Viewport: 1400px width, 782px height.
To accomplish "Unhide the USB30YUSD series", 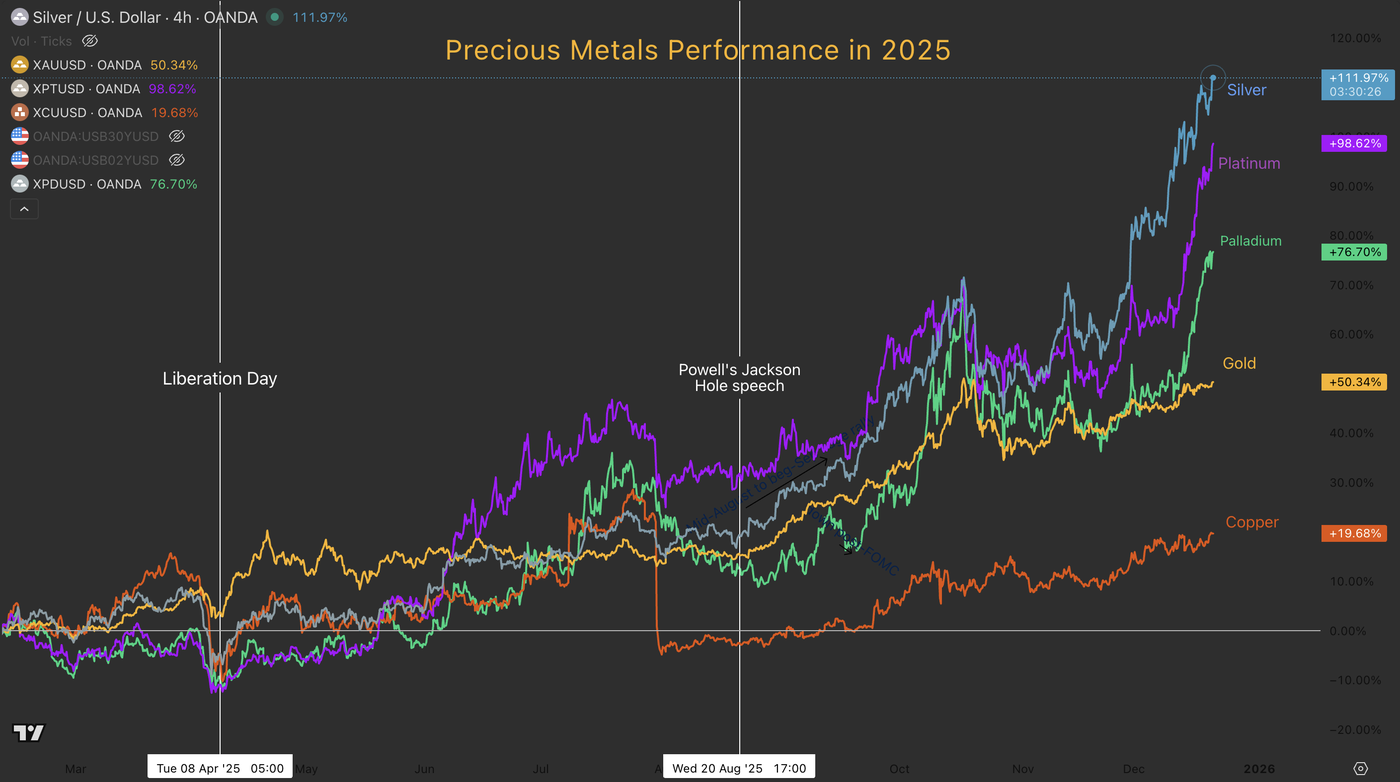I will tap(177, 136).
